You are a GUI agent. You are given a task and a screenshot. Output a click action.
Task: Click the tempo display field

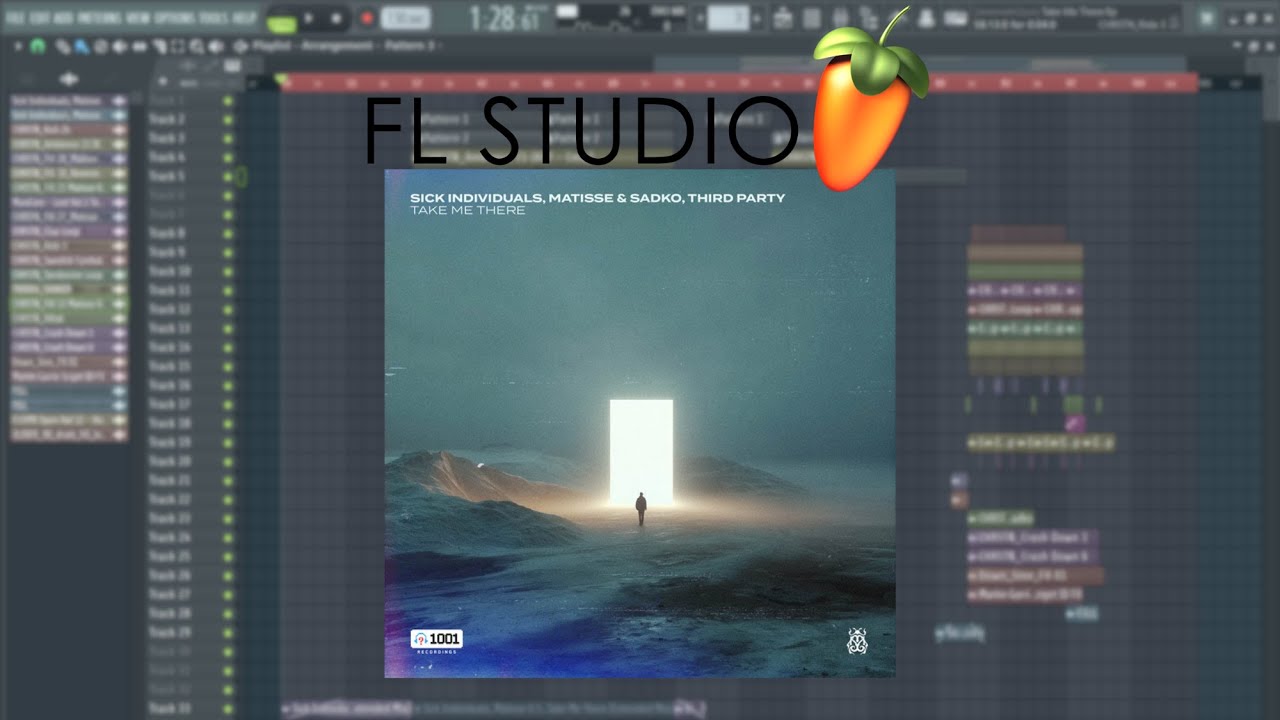click(x=406, y=18)
